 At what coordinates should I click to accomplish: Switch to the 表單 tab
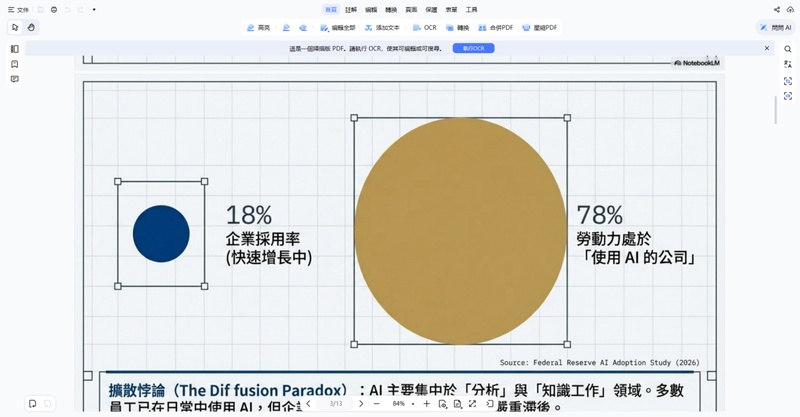(452, 10)
